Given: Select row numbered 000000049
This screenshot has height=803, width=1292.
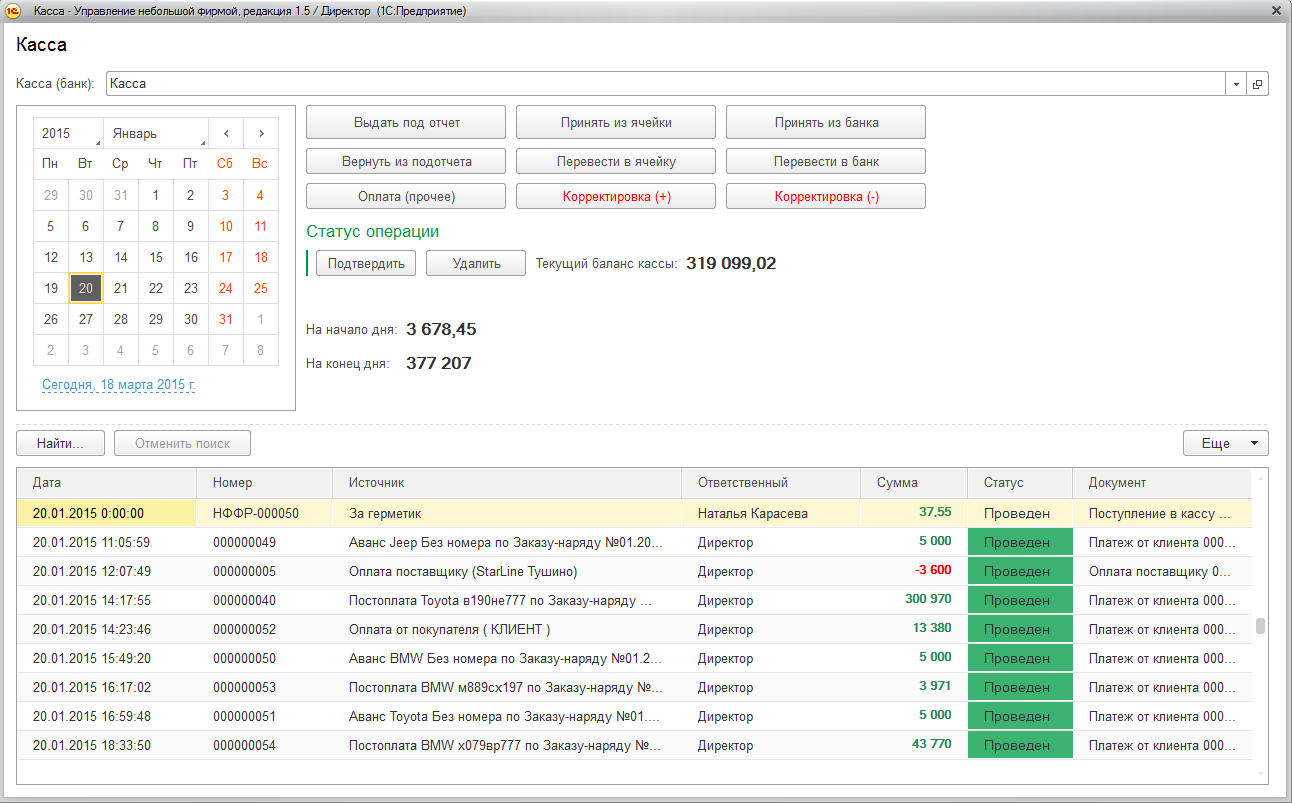Looking at the screenshot, I should tap(634, 542).
